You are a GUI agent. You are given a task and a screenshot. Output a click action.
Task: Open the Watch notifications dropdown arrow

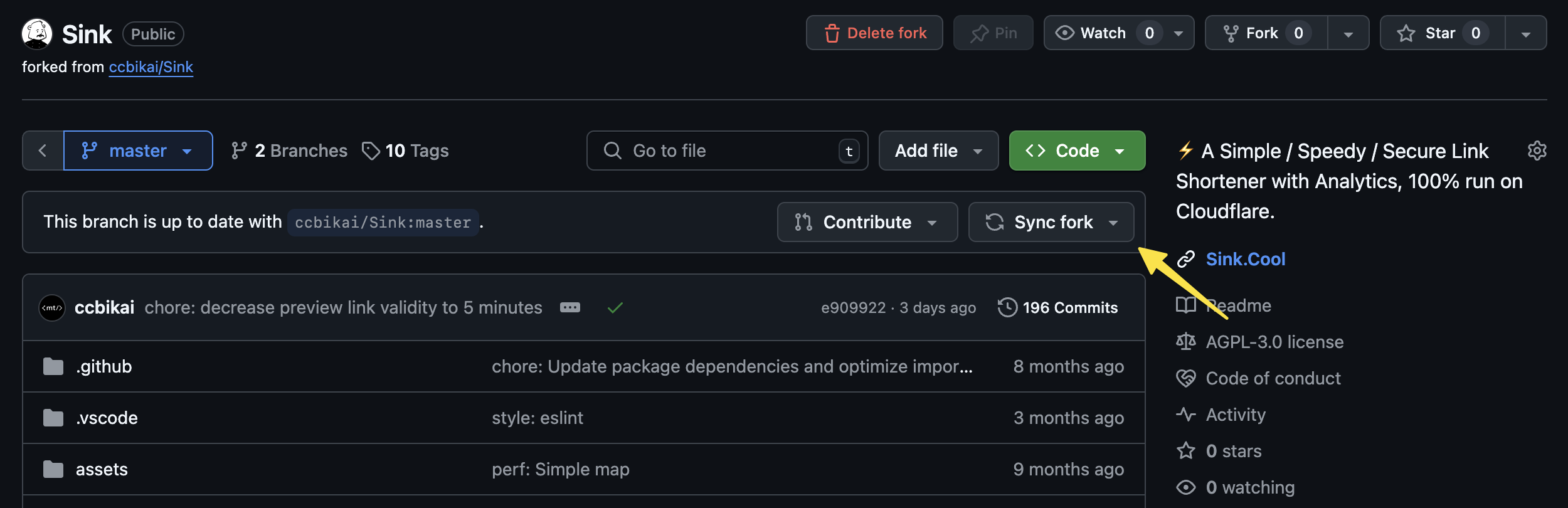pyautogui.click(x=1179, y=33)
